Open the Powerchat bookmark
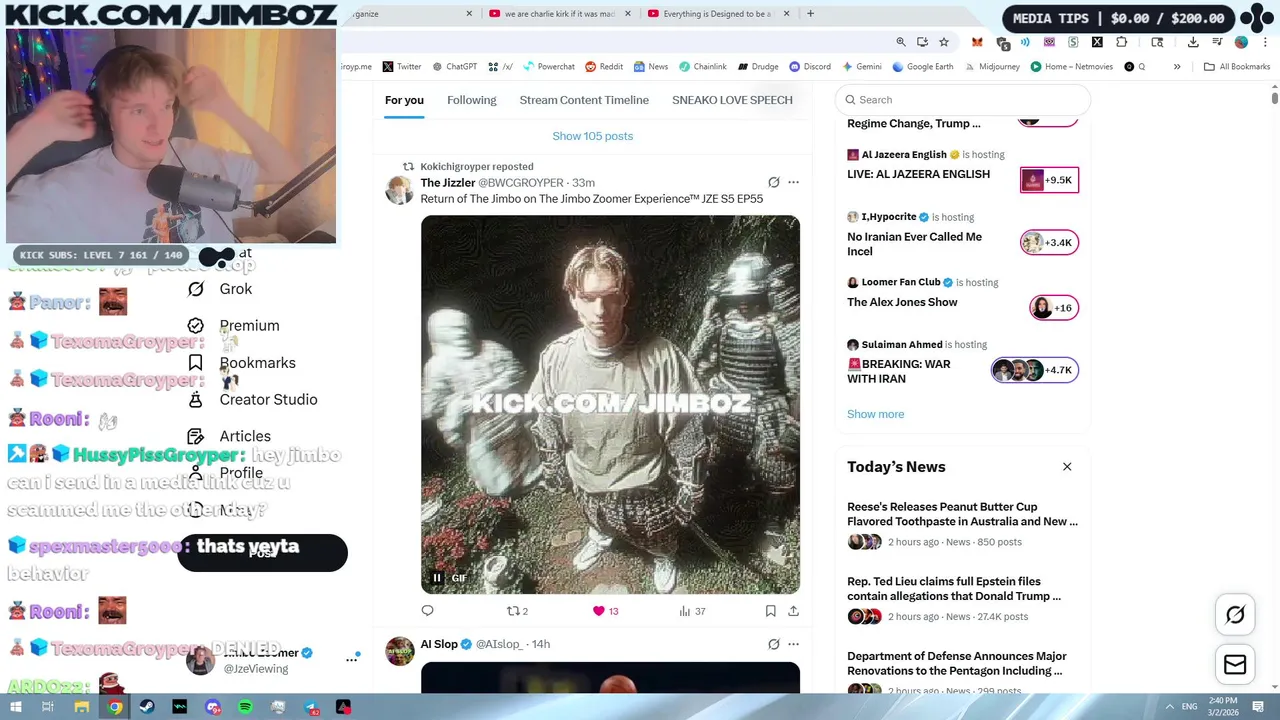1280x720 pixels. tap(549, 67)
